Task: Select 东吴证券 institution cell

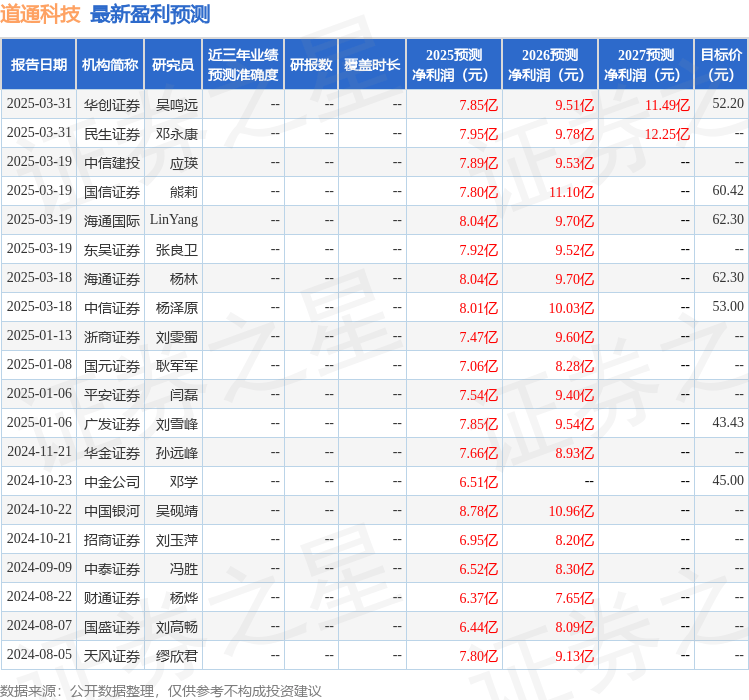Action: (112, 250)
